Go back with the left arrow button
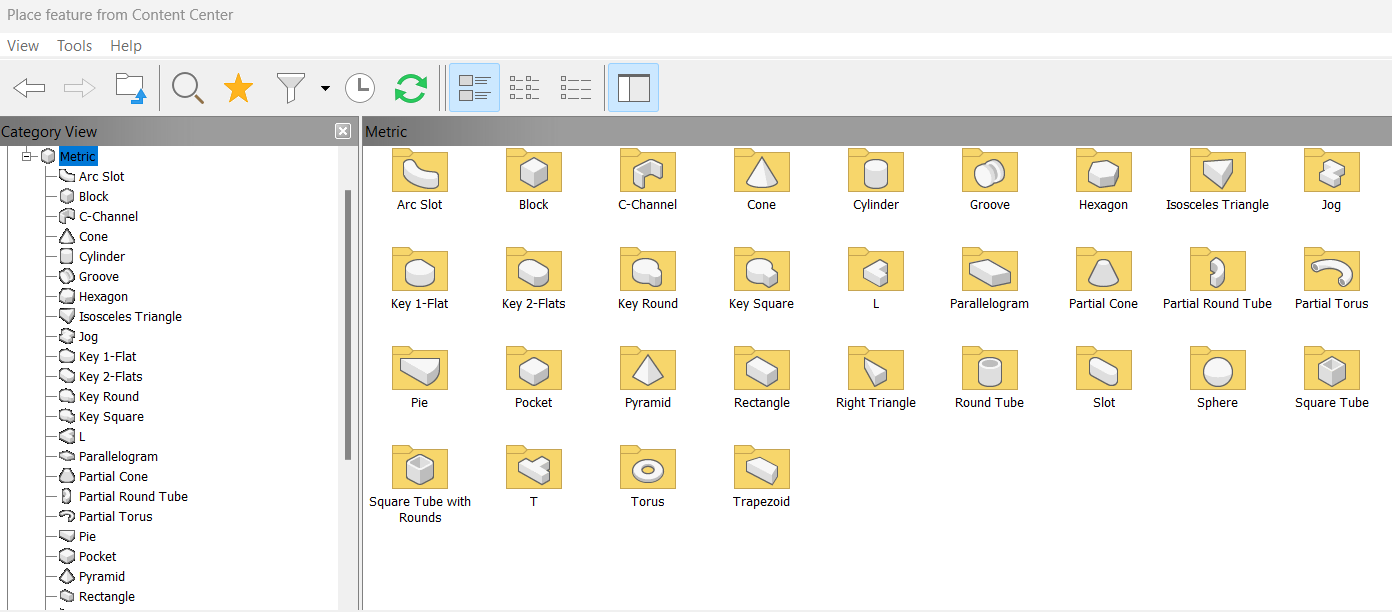This screenshot has width=1392, height=612. pyautogui.click(x=29, y=88)
